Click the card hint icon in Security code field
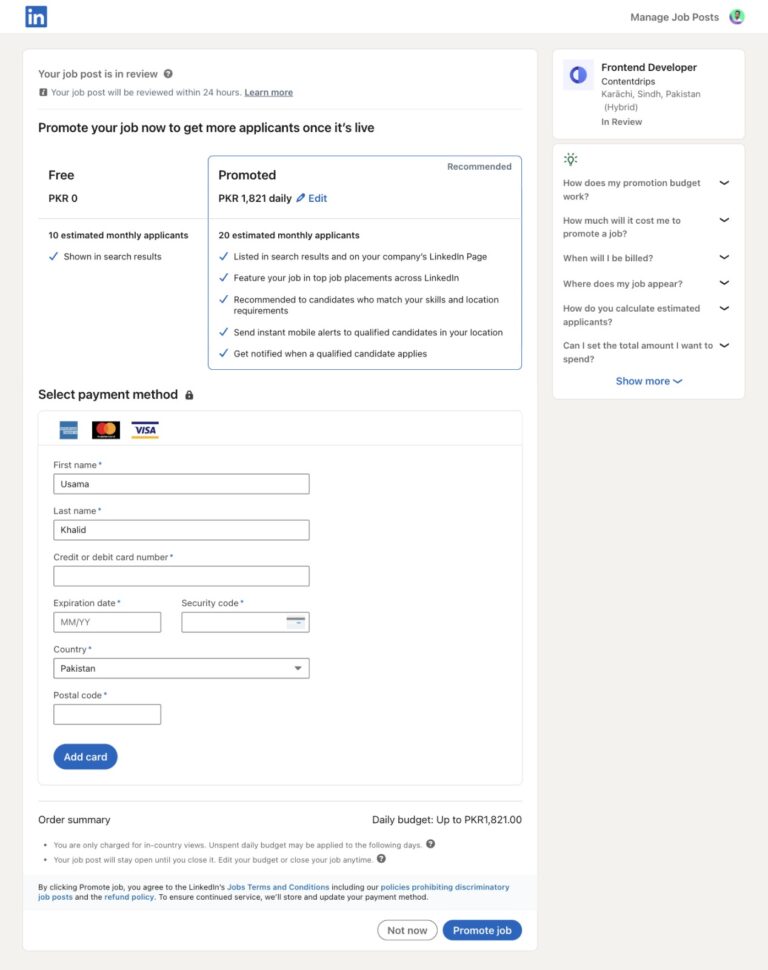This screenshot has width=768, height=970. click(x=297, y=621)
